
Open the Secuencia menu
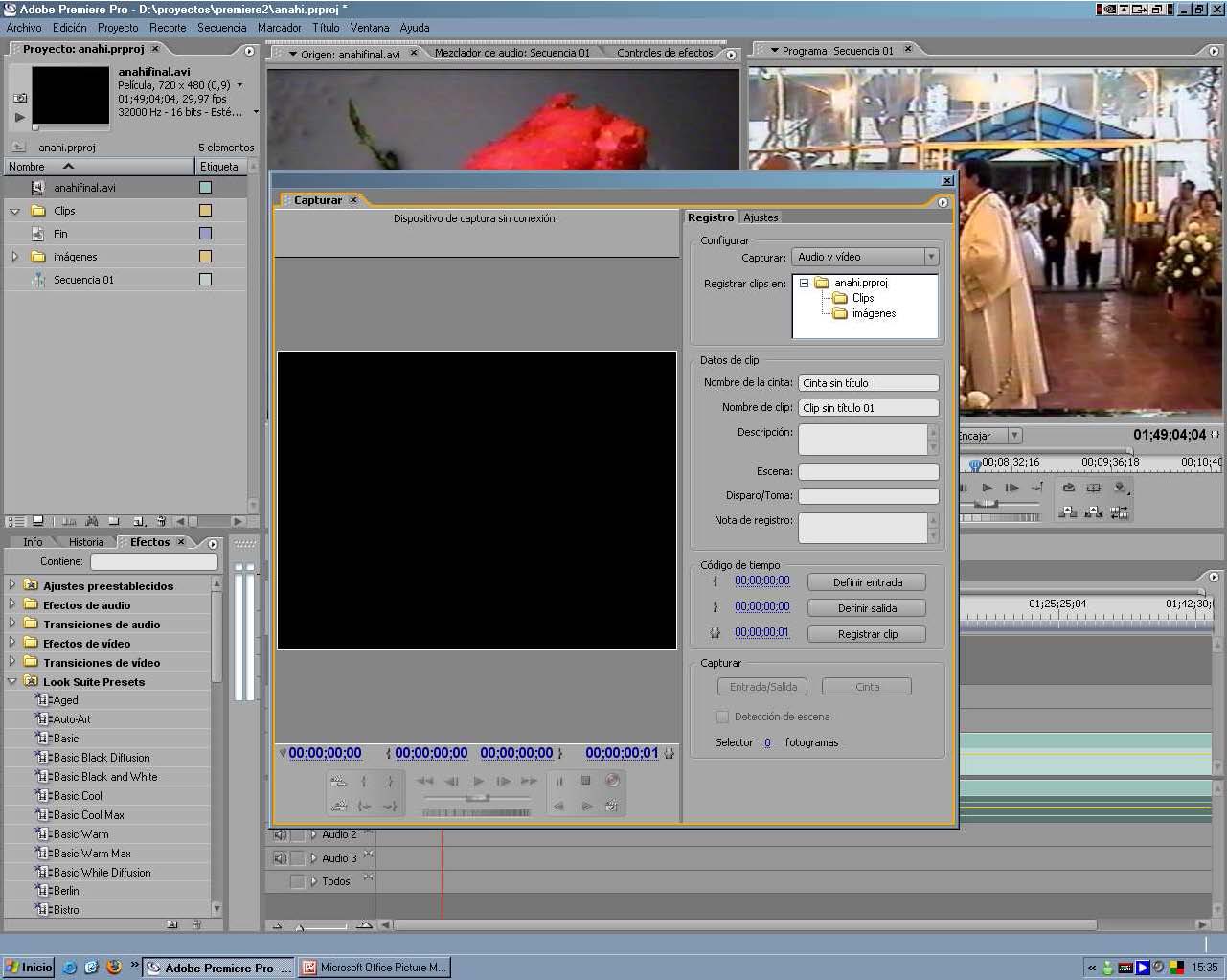click(221, 28)
